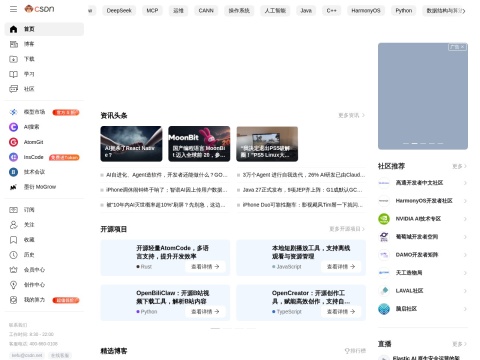Click the 操作系统 topic tag

click(x=239, y=11)
